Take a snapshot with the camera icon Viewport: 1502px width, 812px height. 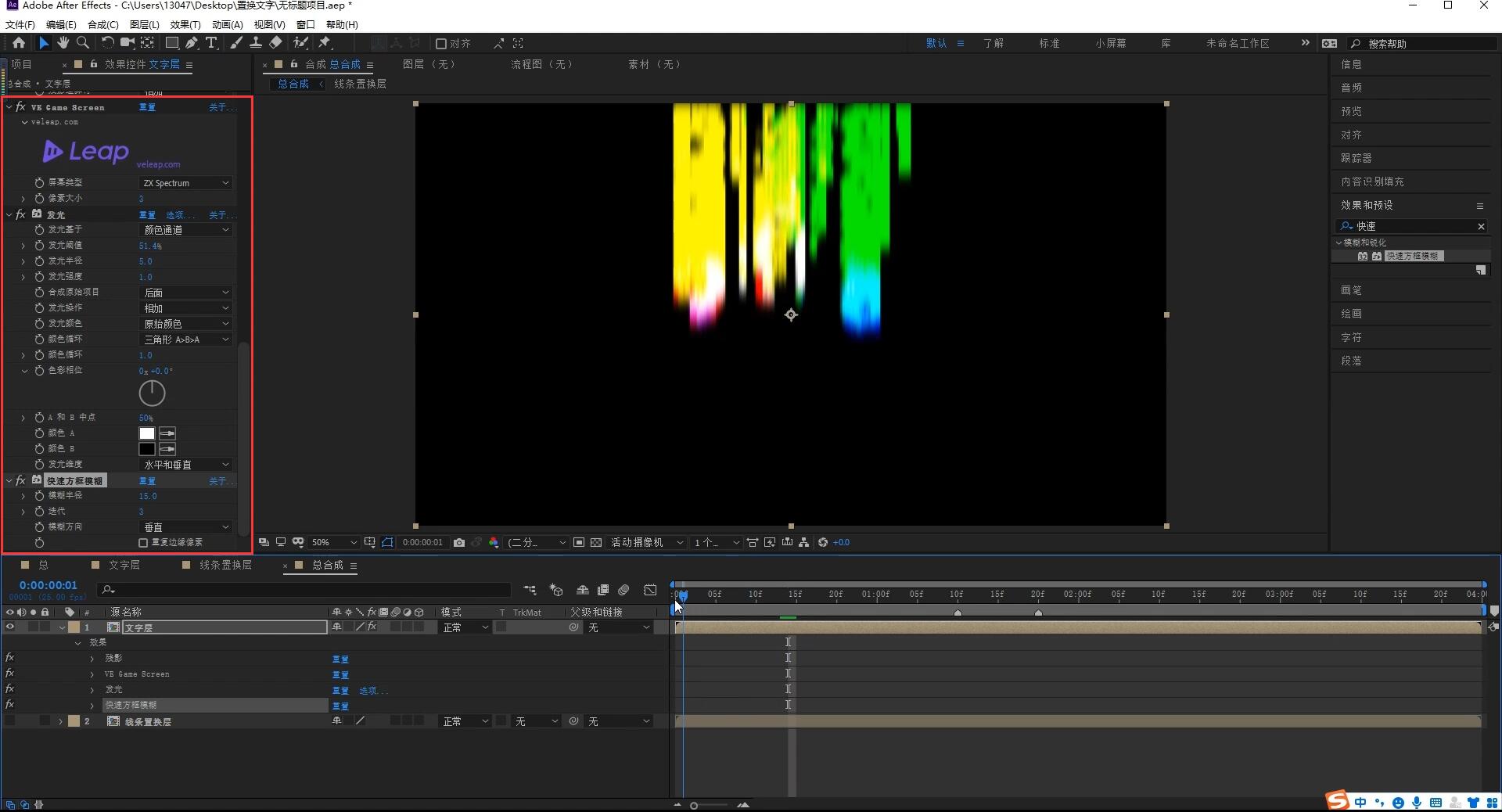pos(459,542)
